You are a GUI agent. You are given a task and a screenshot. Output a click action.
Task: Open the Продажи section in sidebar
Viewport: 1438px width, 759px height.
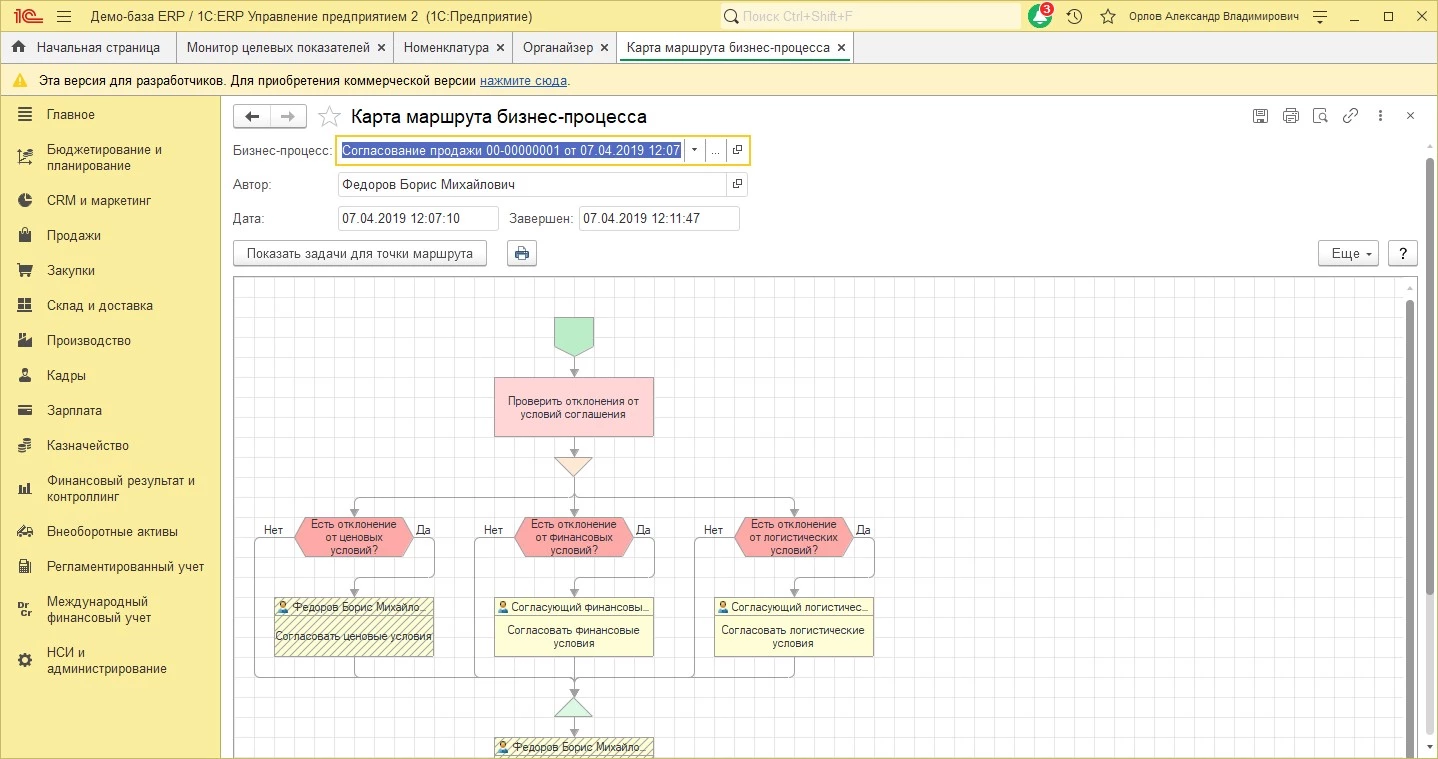pos(73,236)
